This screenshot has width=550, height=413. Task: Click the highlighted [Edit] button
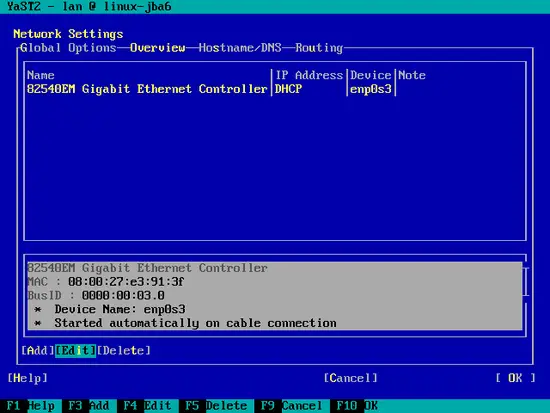coord(75,351)
